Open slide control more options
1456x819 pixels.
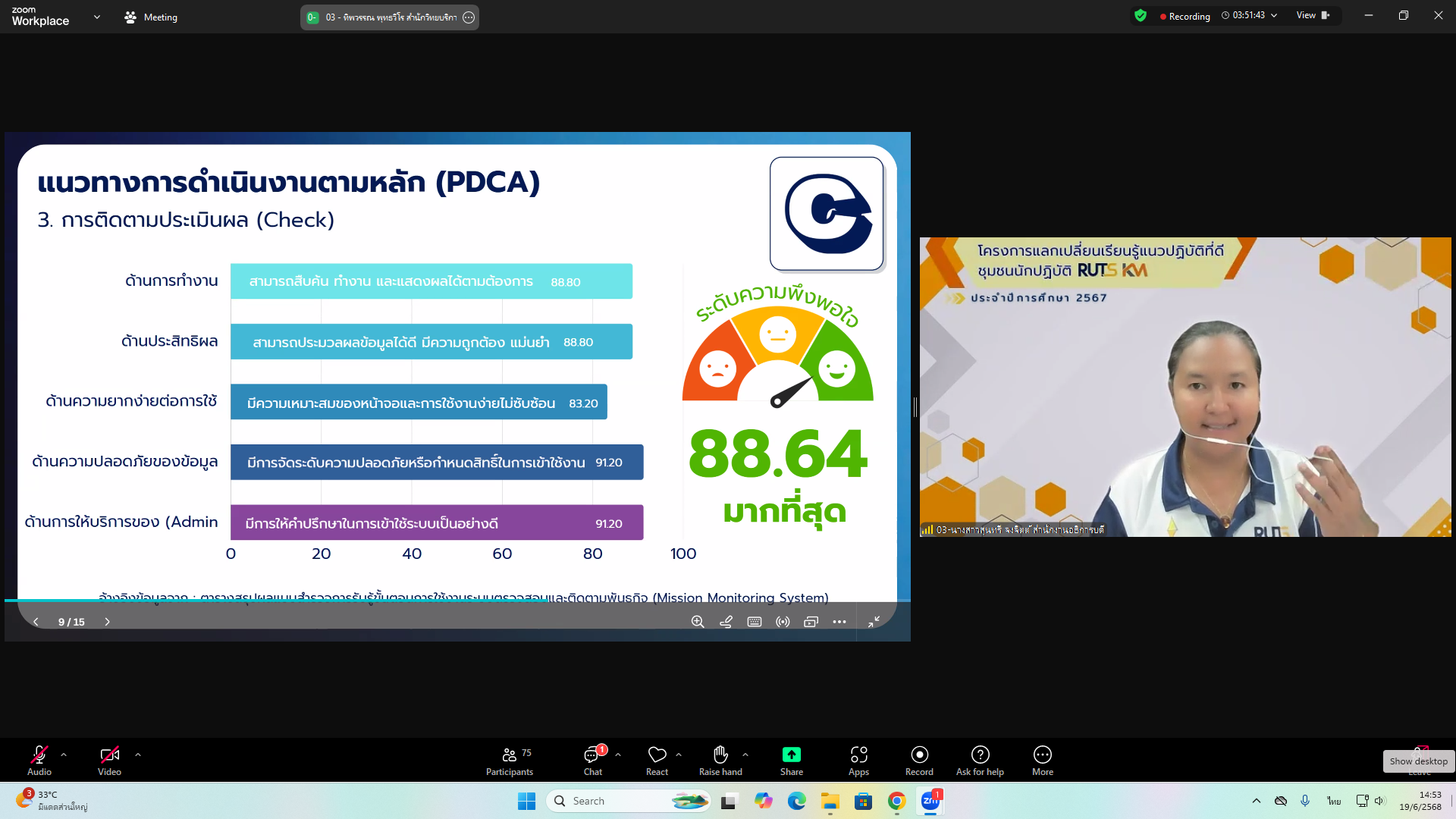pyautogui.click(x=839, y=622)
